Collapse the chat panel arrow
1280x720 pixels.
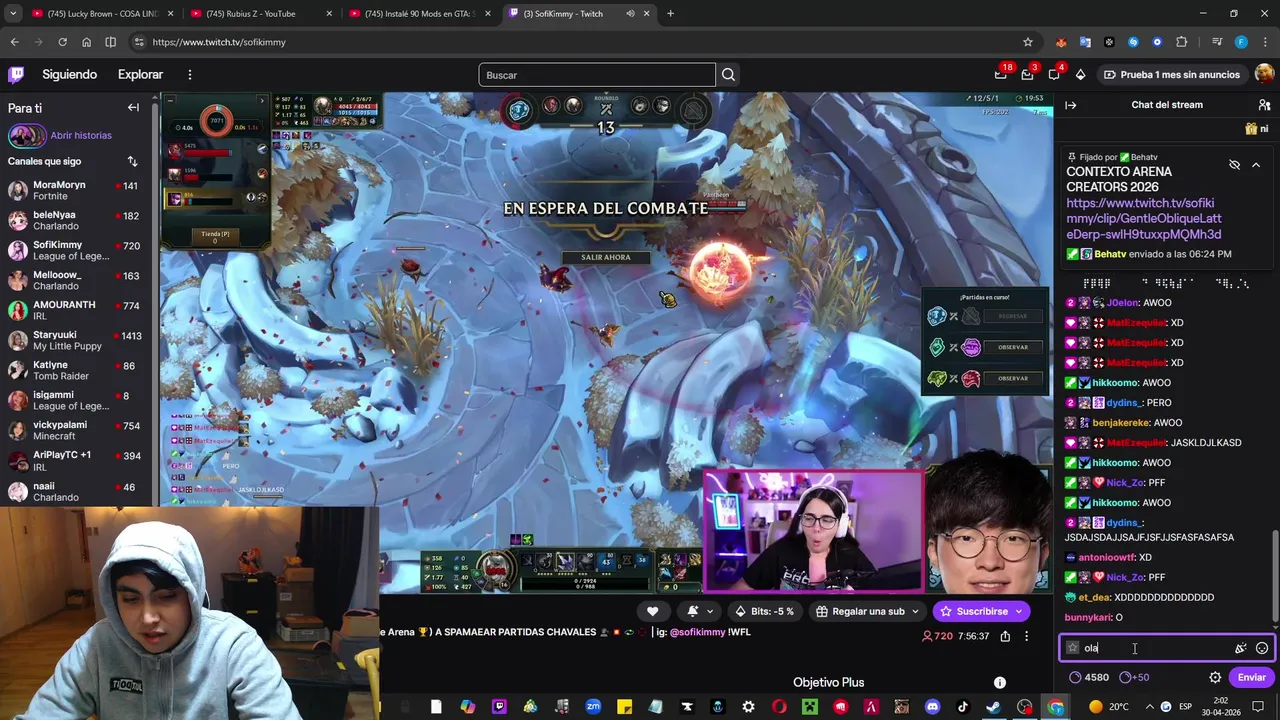[1070, 105]
